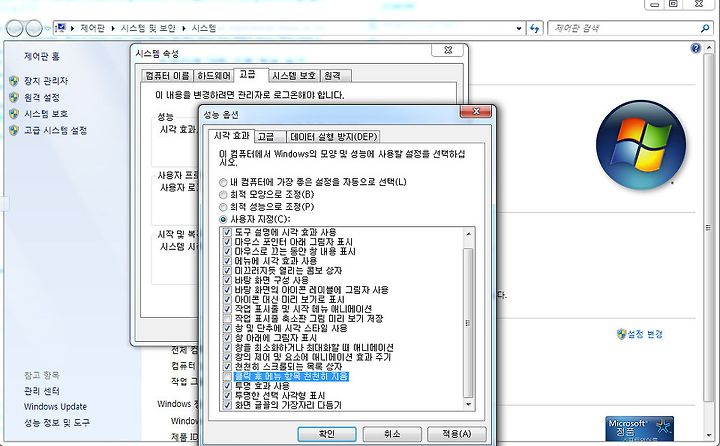Click up arrow of visual effects list scrollbar
Image resolution: width=720 pixels, height=446 pixels.
click(468, 234)
